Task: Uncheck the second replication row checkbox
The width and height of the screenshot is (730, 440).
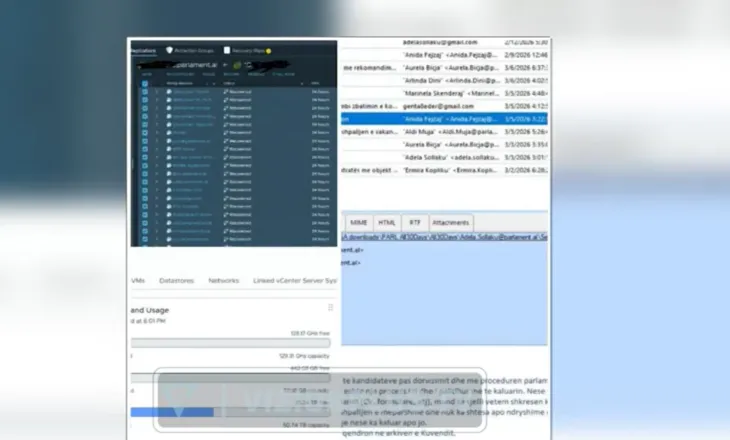Action: point(145,100)
